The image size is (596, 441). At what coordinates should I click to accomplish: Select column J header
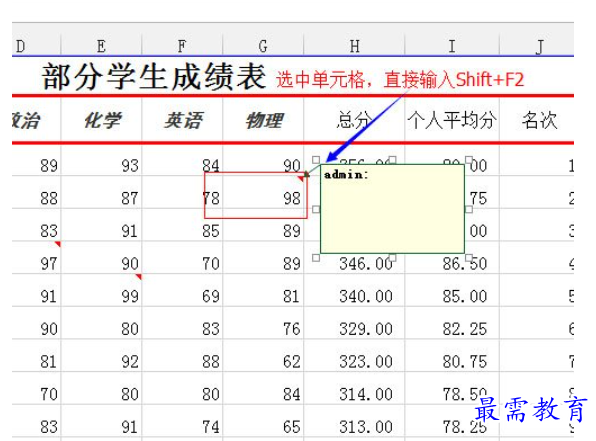[x=537, y=46]
